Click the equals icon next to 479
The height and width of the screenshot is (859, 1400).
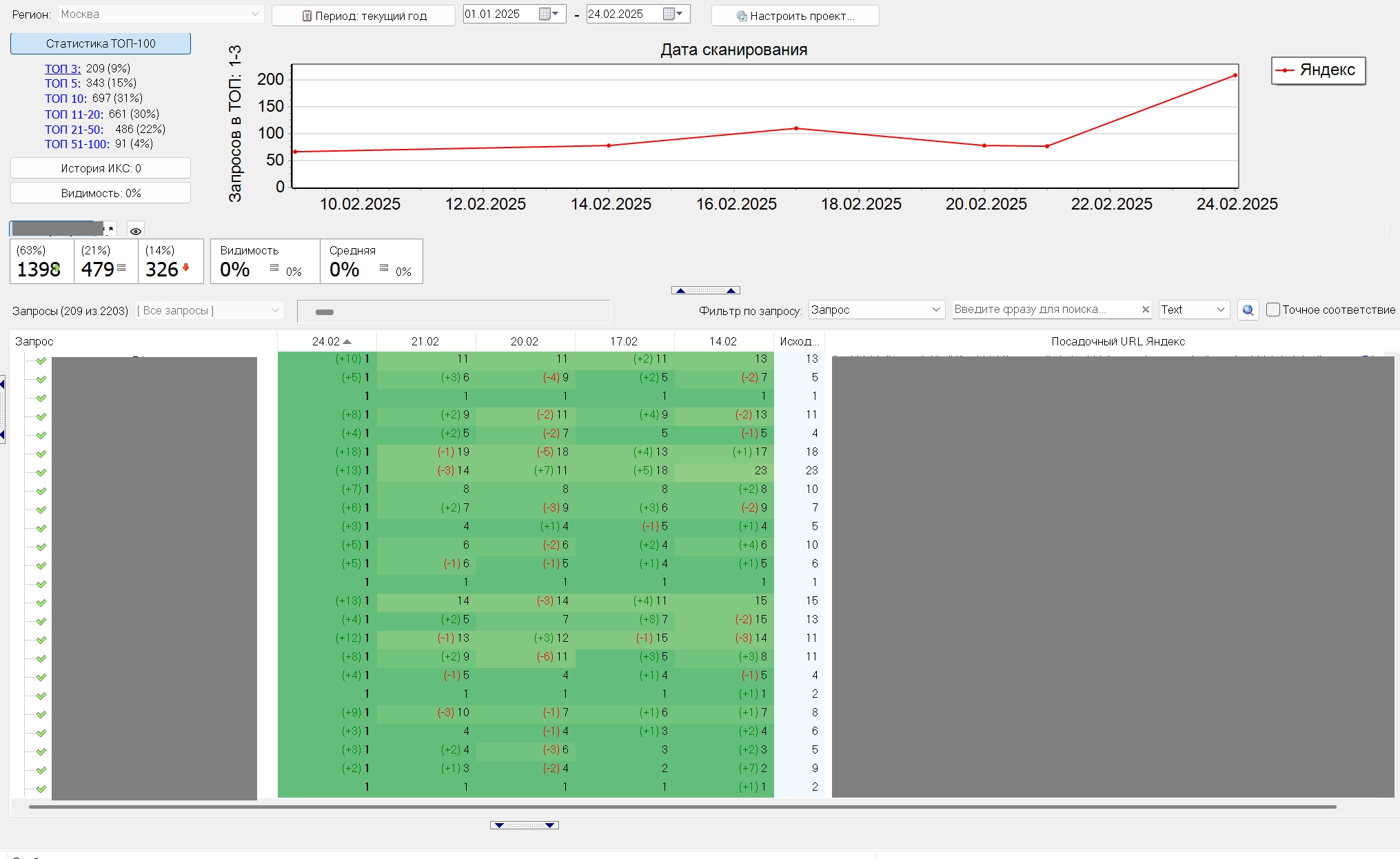click(x=121, y=267)
